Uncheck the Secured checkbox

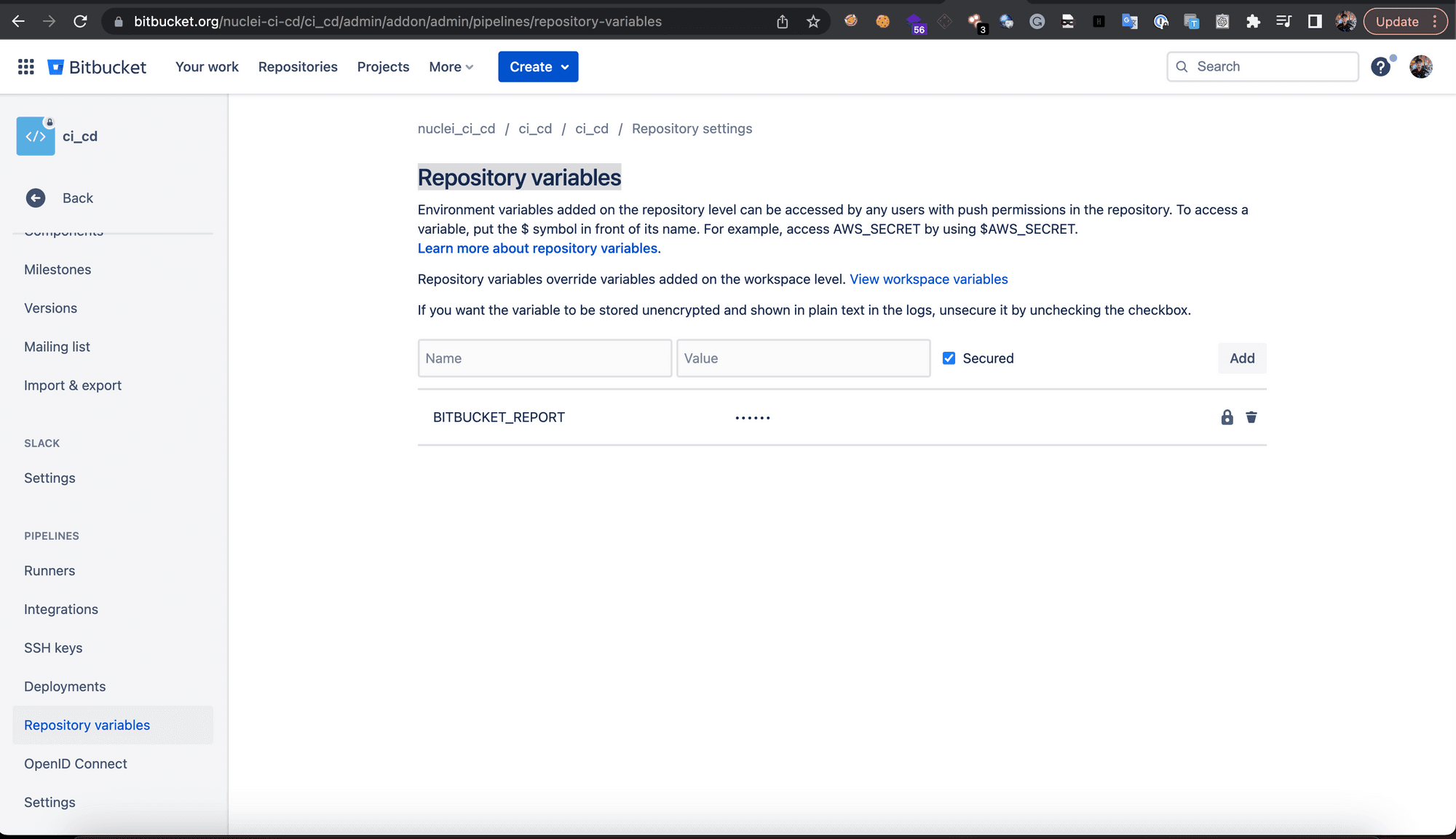coord(949,358)
